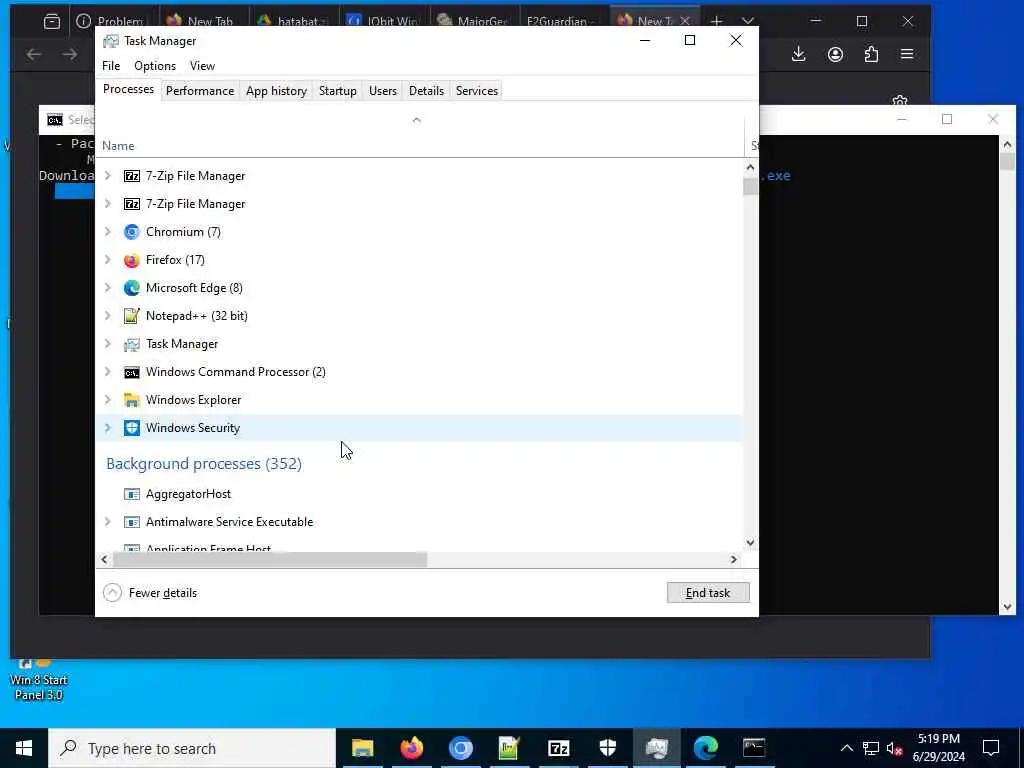Viewport: 1024px width, 768px height.
Task: Click the horizontal scrollbar in Task Manager
Action: (270, 560)
